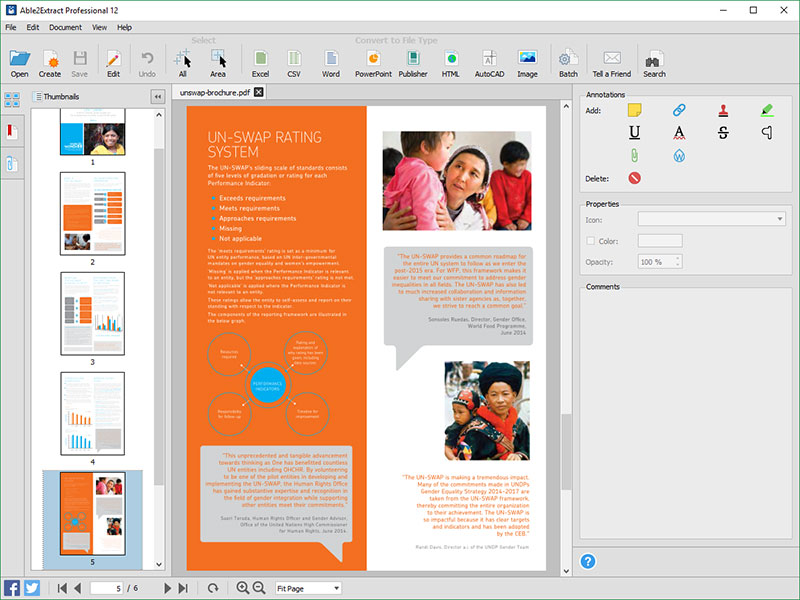
Task: Open the blue help question mark
Action: click(x=588, y=561)
